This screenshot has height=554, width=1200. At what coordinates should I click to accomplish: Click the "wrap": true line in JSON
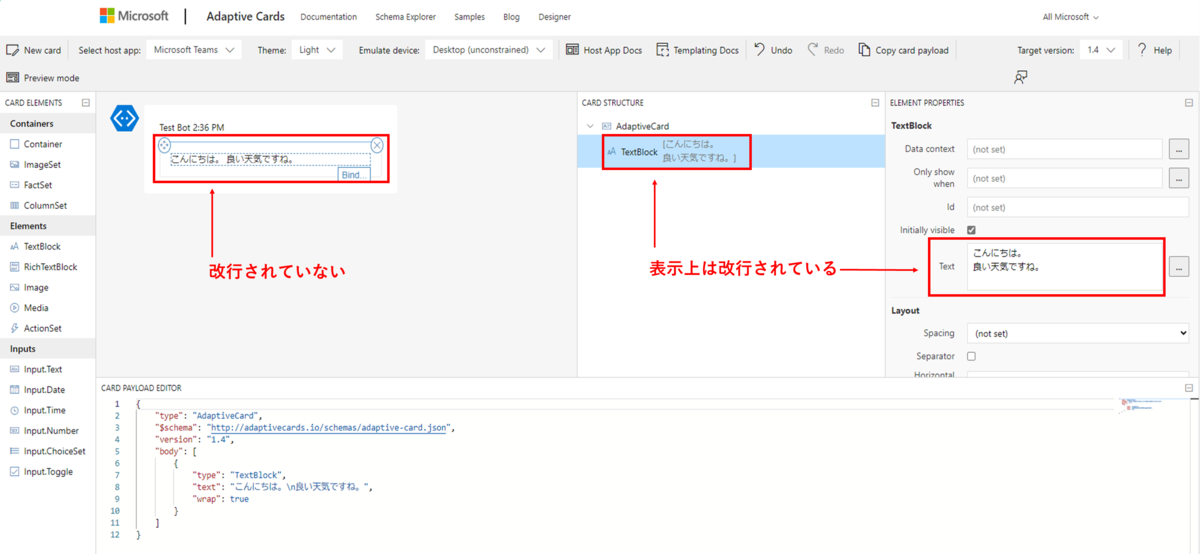tap(219, 499)
